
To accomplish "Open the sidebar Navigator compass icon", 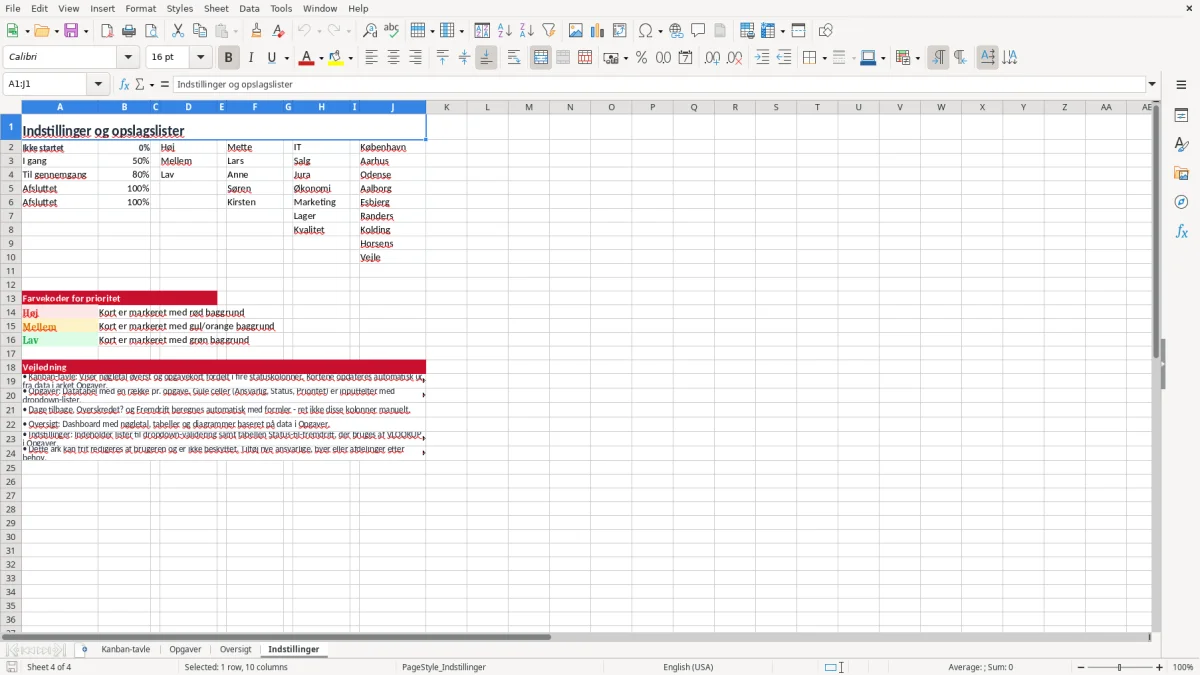I will coord(1181,202).
